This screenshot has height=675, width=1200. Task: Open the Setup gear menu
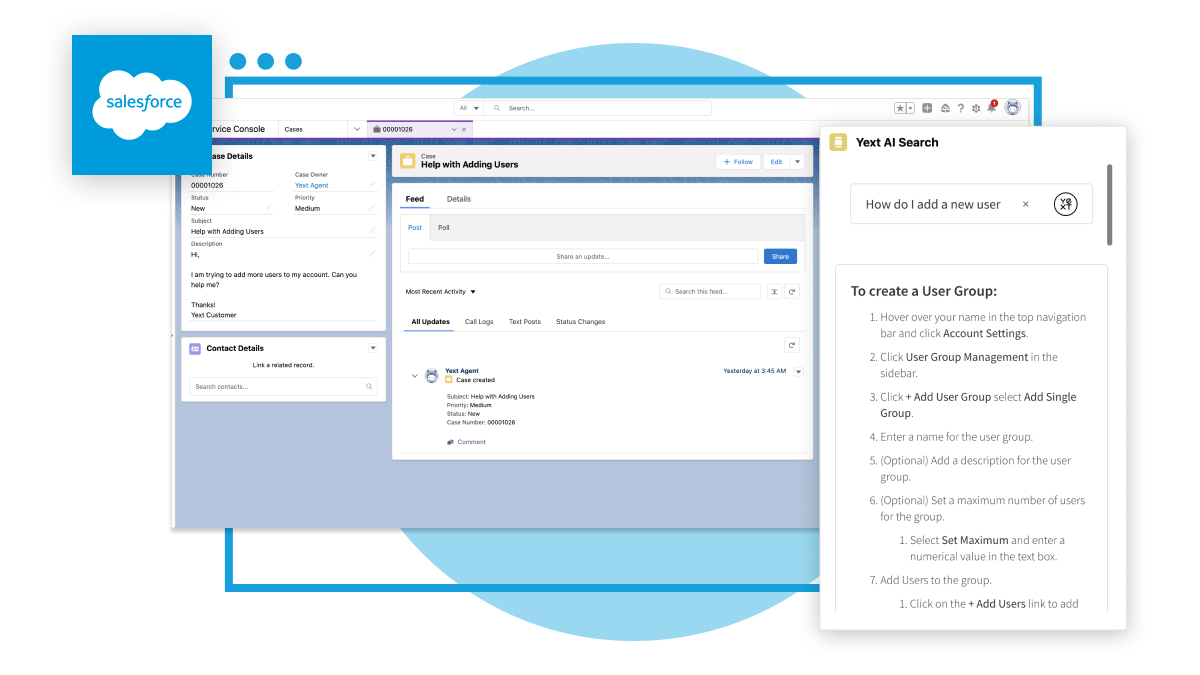coord(976,108)
